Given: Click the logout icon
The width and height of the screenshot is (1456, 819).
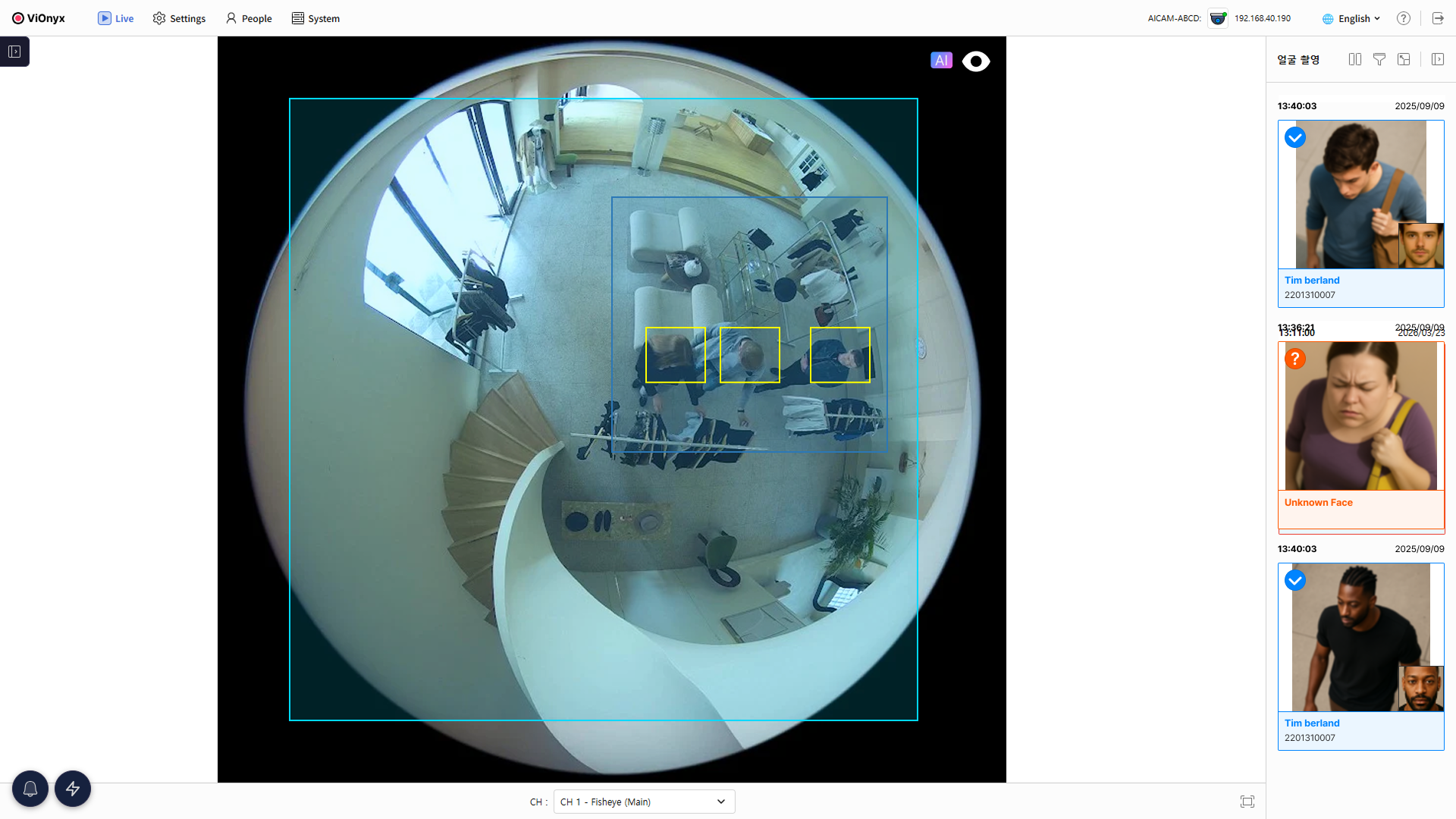Looking at the screenshot, I should tap(1438, 18).
